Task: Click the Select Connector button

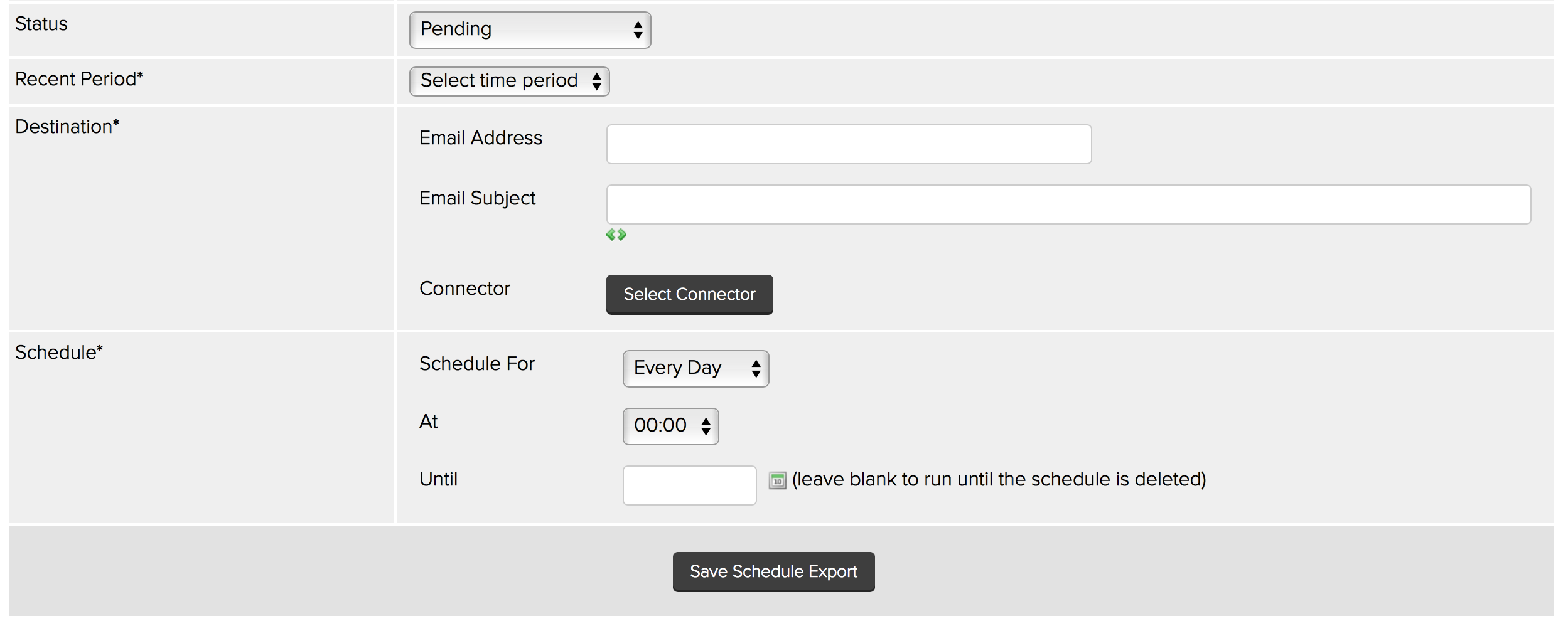Action: 689,294
